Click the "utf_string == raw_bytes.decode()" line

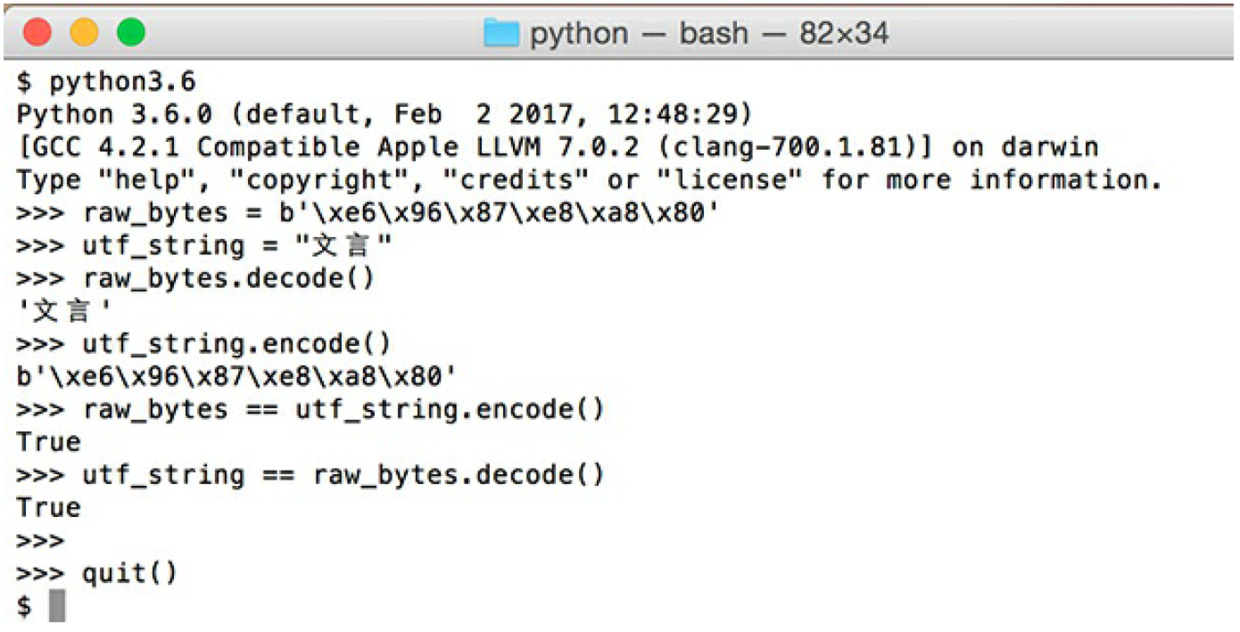point(311,474)
